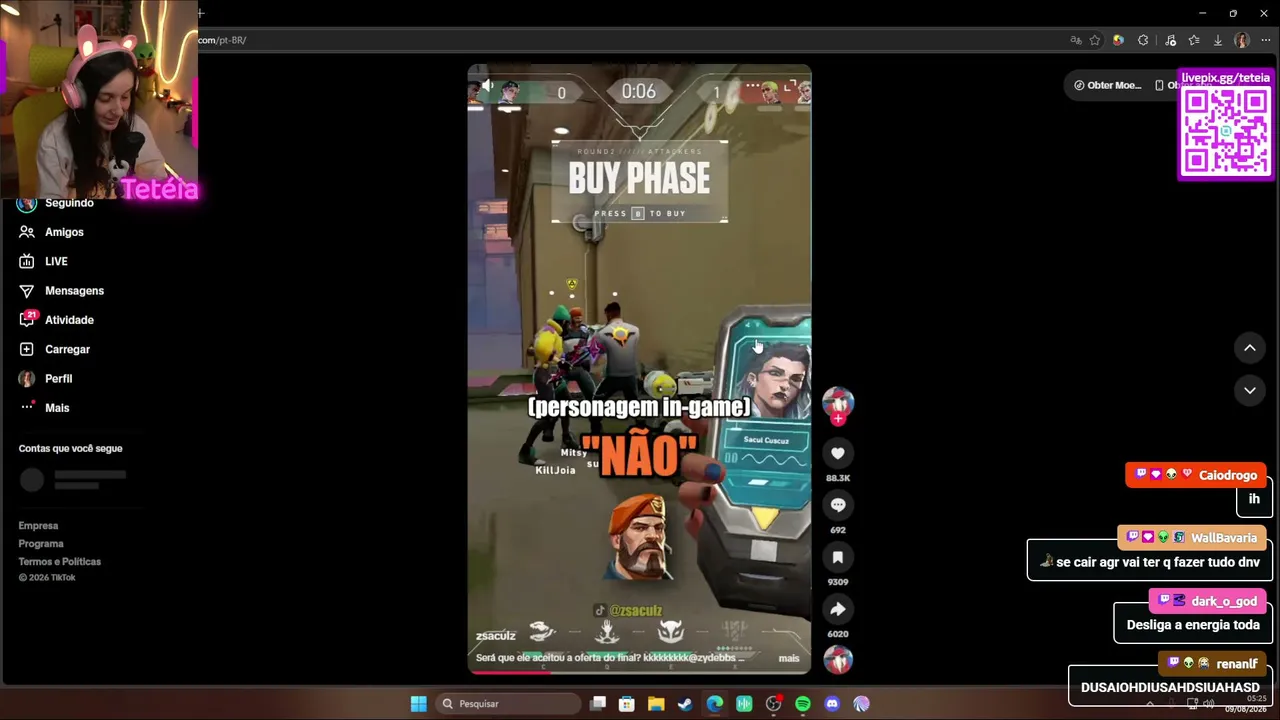Add this page to browser favorites
This screenshot has width=1280, height=720.
click(1095, 40)
